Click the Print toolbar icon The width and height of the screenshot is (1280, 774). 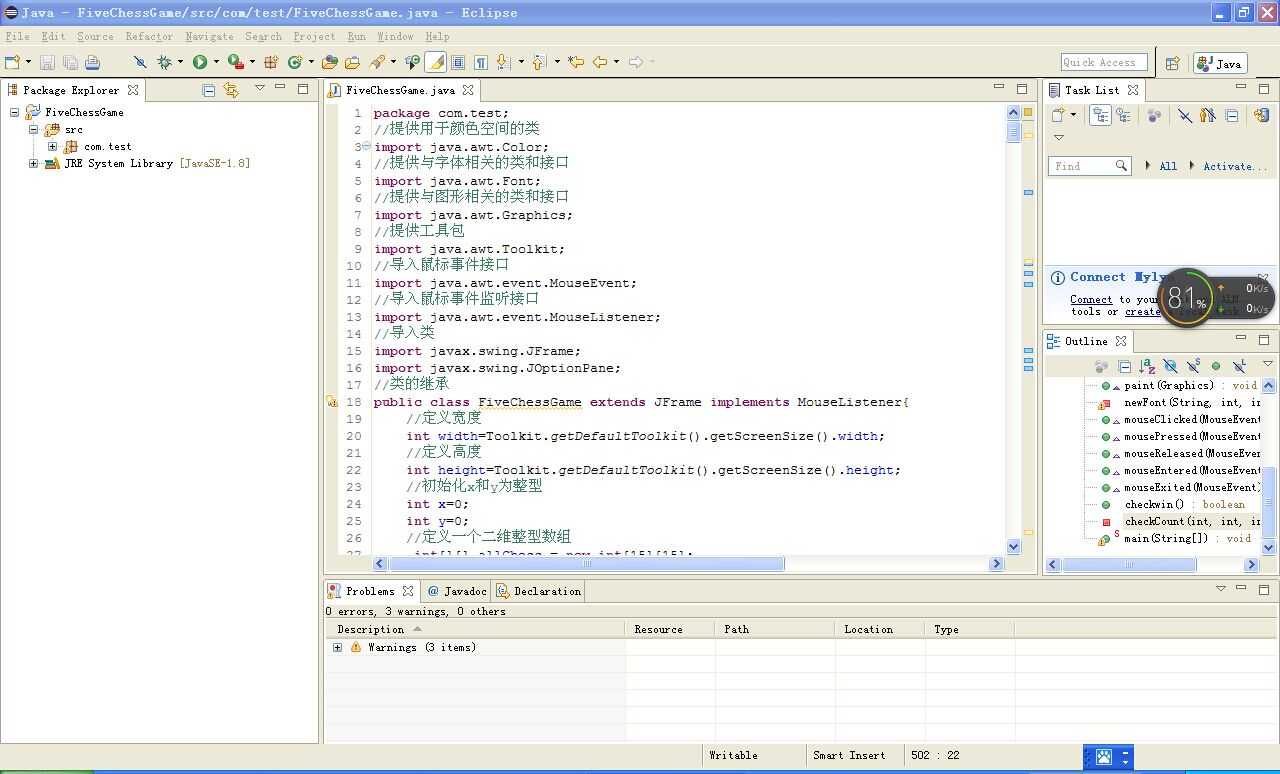pyautogui.click(x=92, y=62)
